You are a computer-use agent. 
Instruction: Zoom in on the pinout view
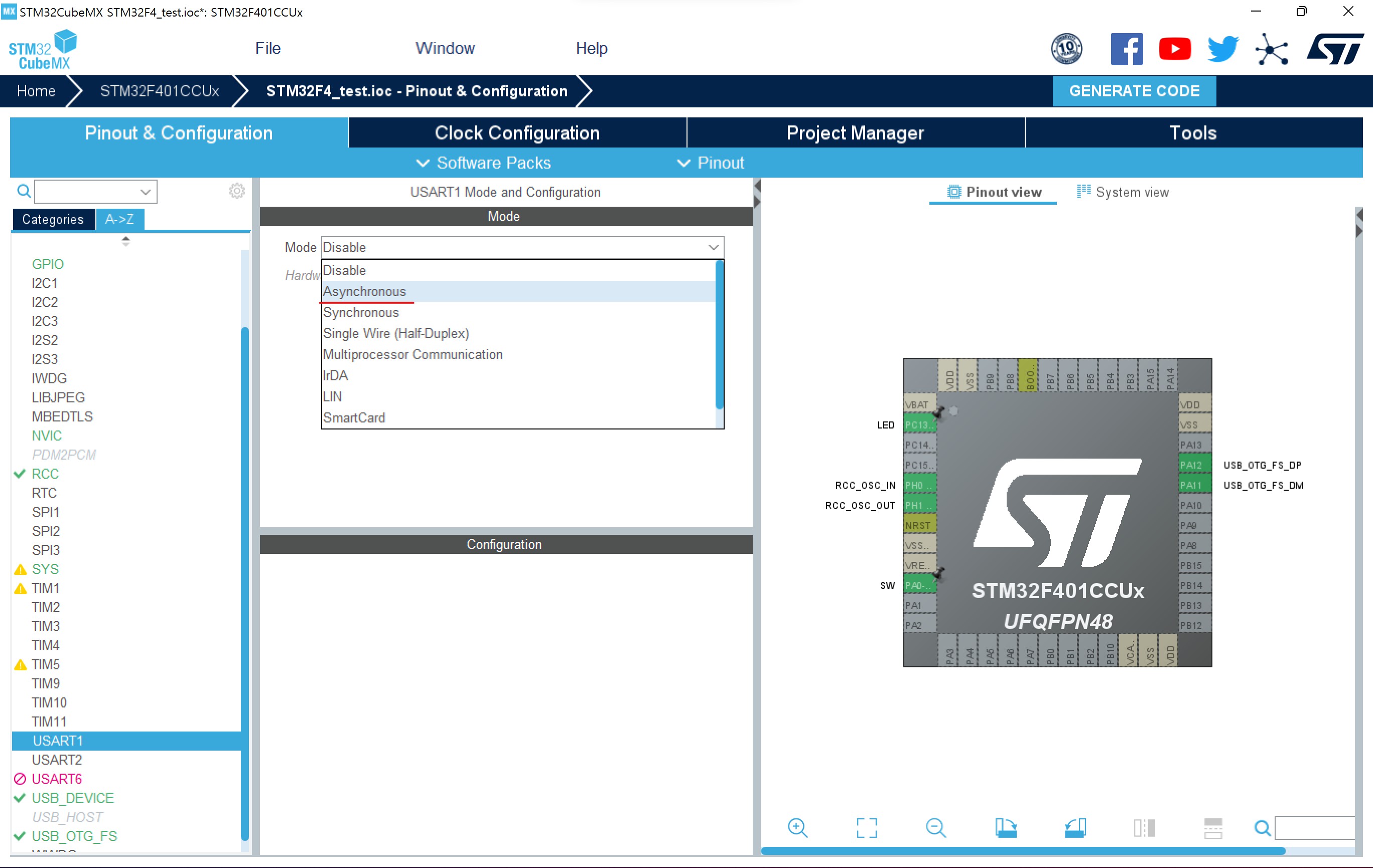coord(797,827)
